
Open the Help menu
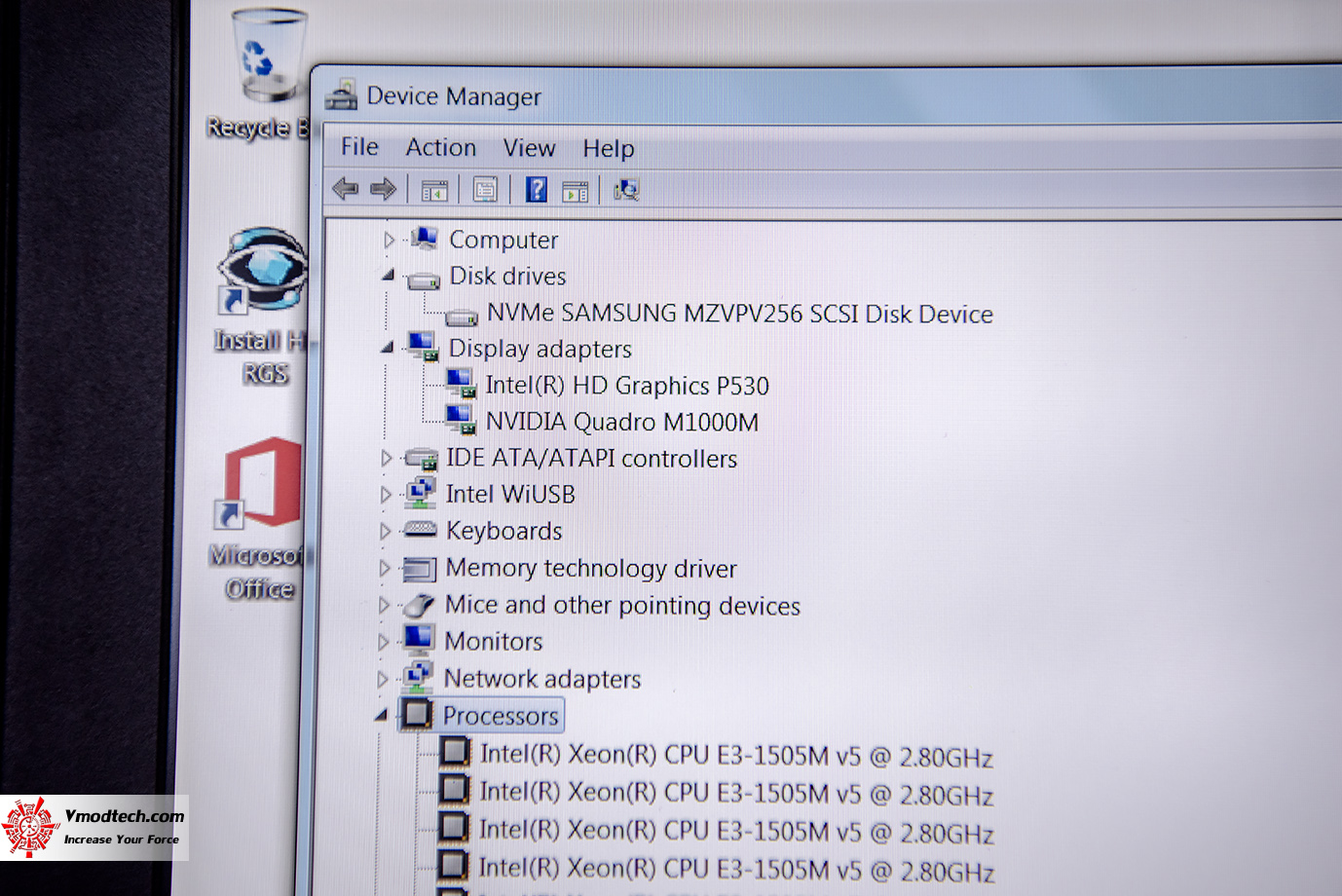coord(609,148)
